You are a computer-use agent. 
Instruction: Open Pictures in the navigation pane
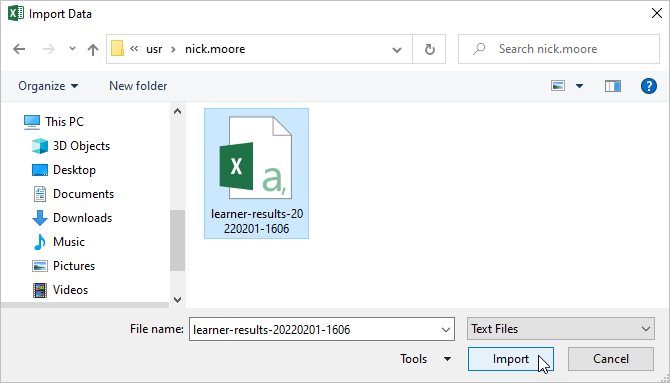(x=64, y=265)
